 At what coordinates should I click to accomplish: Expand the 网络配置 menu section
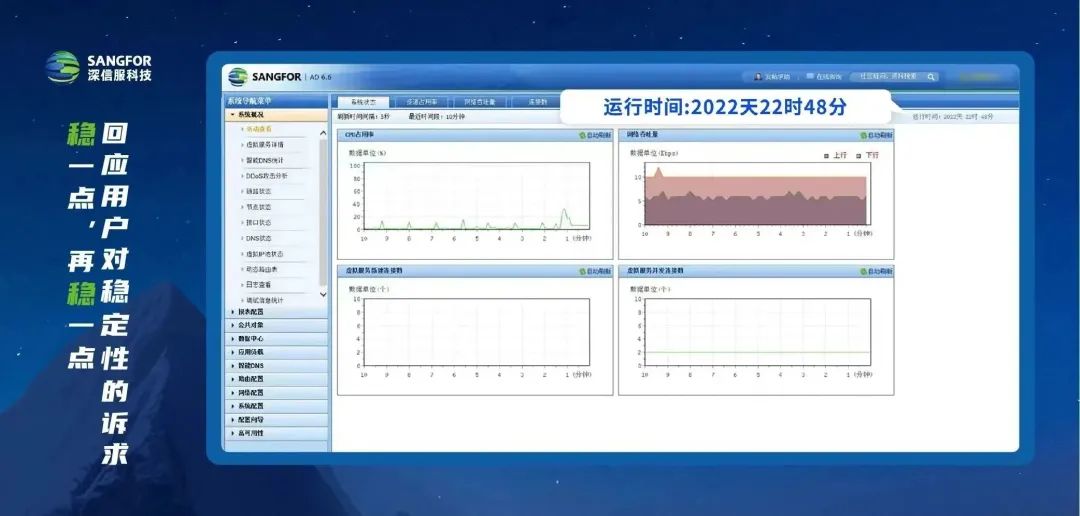tap(276, 393)
